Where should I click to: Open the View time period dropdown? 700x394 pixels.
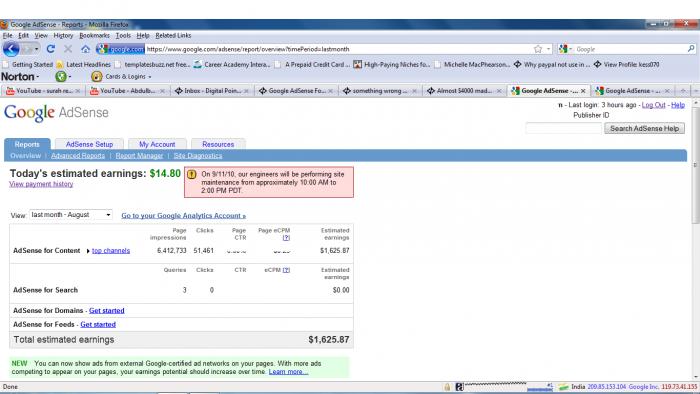click(x=71, y=215)
